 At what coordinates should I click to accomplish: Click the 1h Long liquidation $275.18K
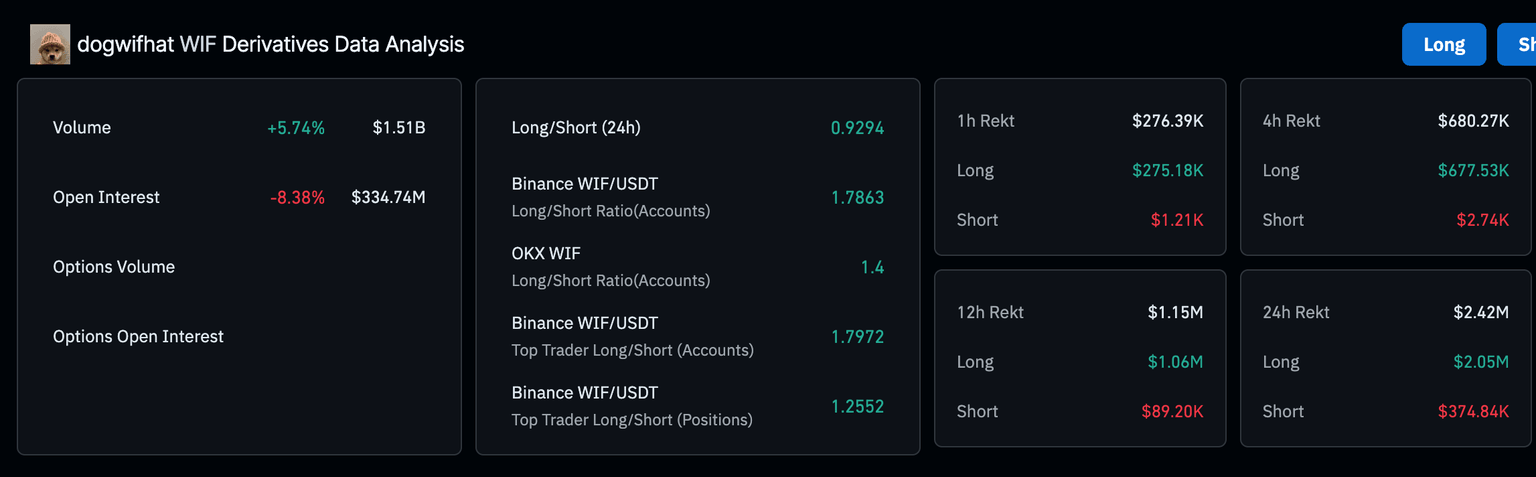click(x=1167, y=170)
